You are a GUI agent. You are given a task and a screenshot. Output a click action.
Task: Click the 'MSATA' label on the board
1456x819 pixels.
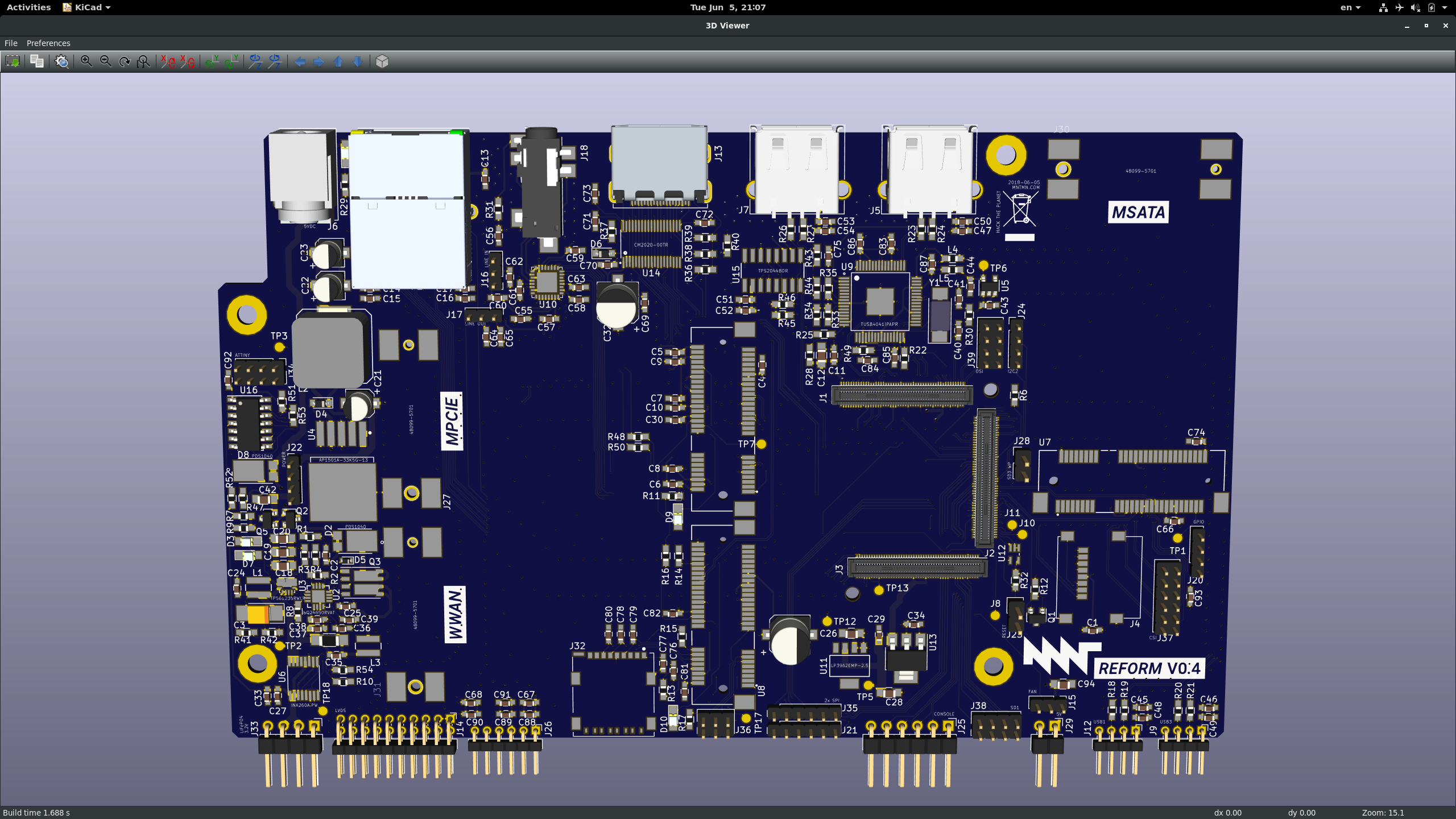coord(1139,212)
